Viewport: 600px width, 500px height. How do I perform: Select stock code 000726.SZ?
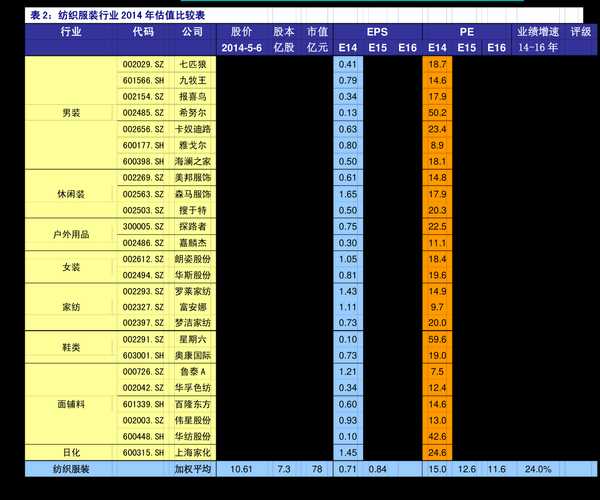pos(143,371)
